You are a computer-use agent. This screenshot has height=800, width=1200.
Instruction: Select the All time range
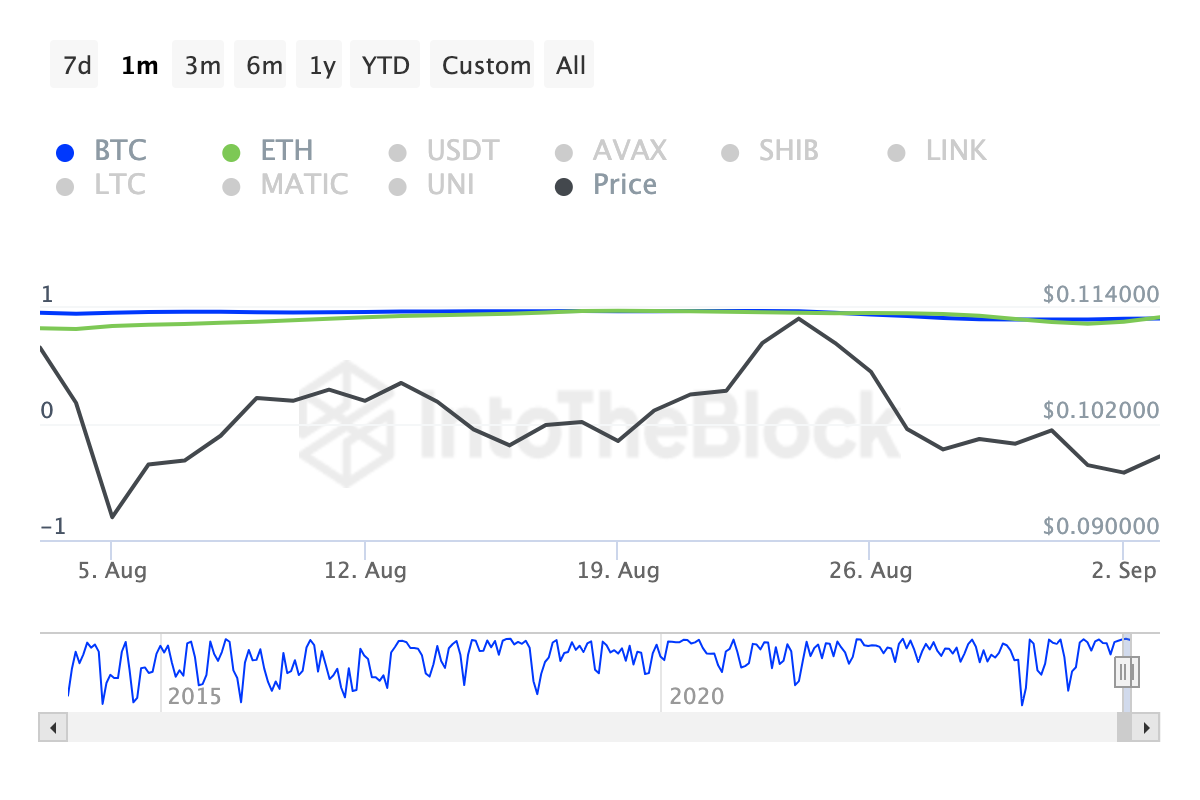pos(569,64)
